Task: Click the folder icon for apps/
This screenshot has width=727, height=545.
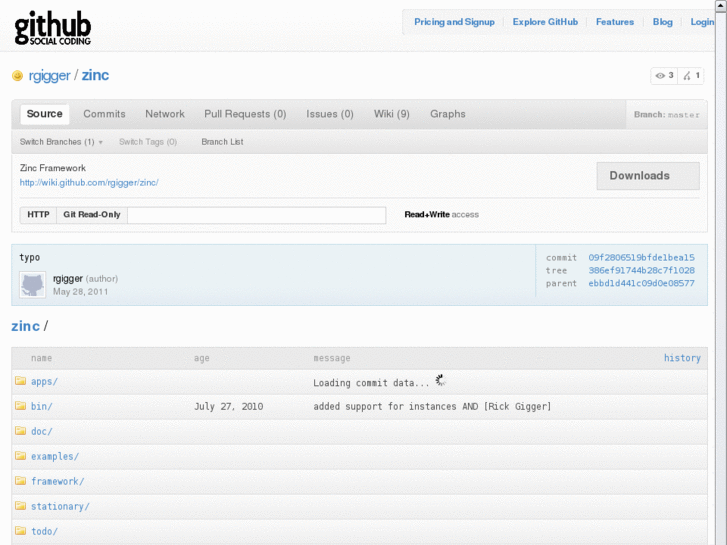Action: point(20,381)
